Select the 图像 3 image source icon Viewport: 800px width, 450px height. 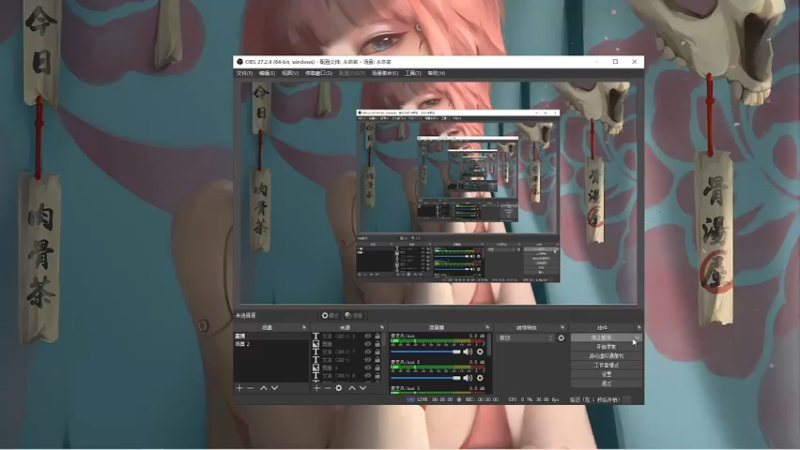click(316, 368)
